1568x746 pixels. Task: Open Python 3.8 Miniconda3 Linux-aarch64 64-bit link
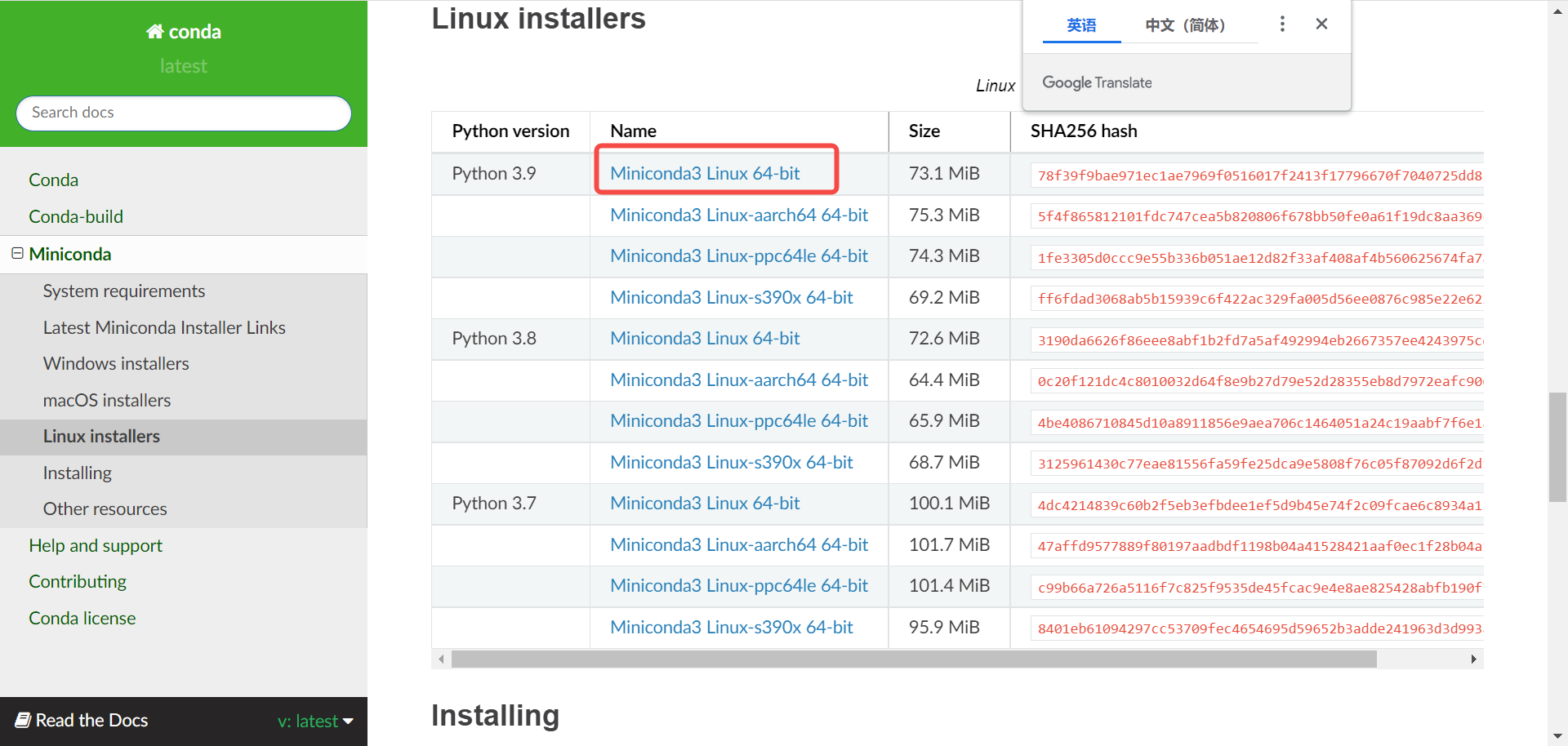[738, 380]
